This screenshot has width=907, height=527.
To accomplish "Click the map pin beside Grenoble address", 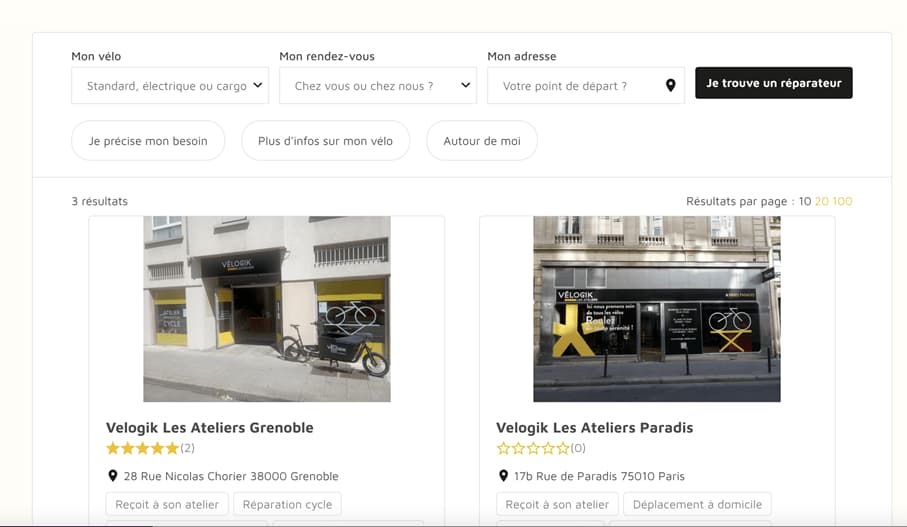I will [113, 476].
